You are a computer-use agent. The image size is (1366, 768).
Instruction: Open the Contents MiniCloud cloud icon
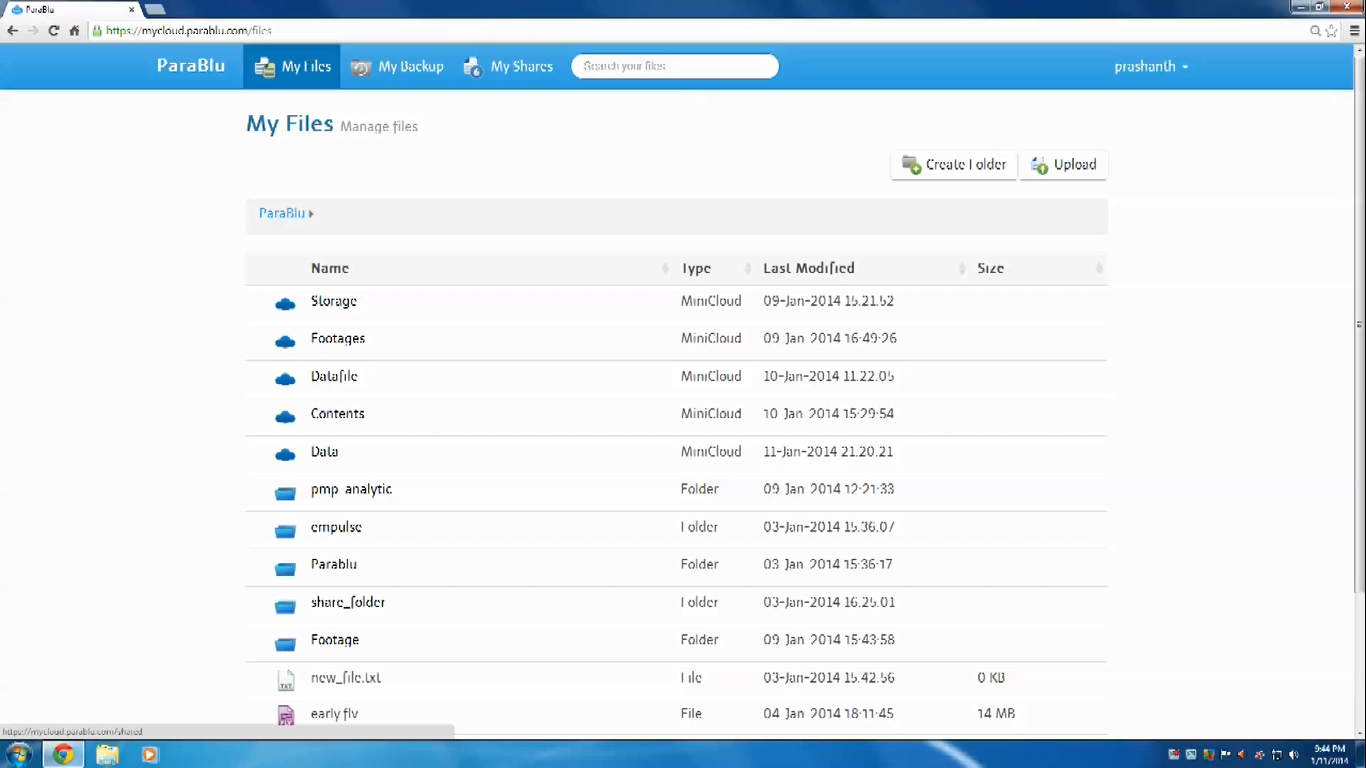[285, 416]
